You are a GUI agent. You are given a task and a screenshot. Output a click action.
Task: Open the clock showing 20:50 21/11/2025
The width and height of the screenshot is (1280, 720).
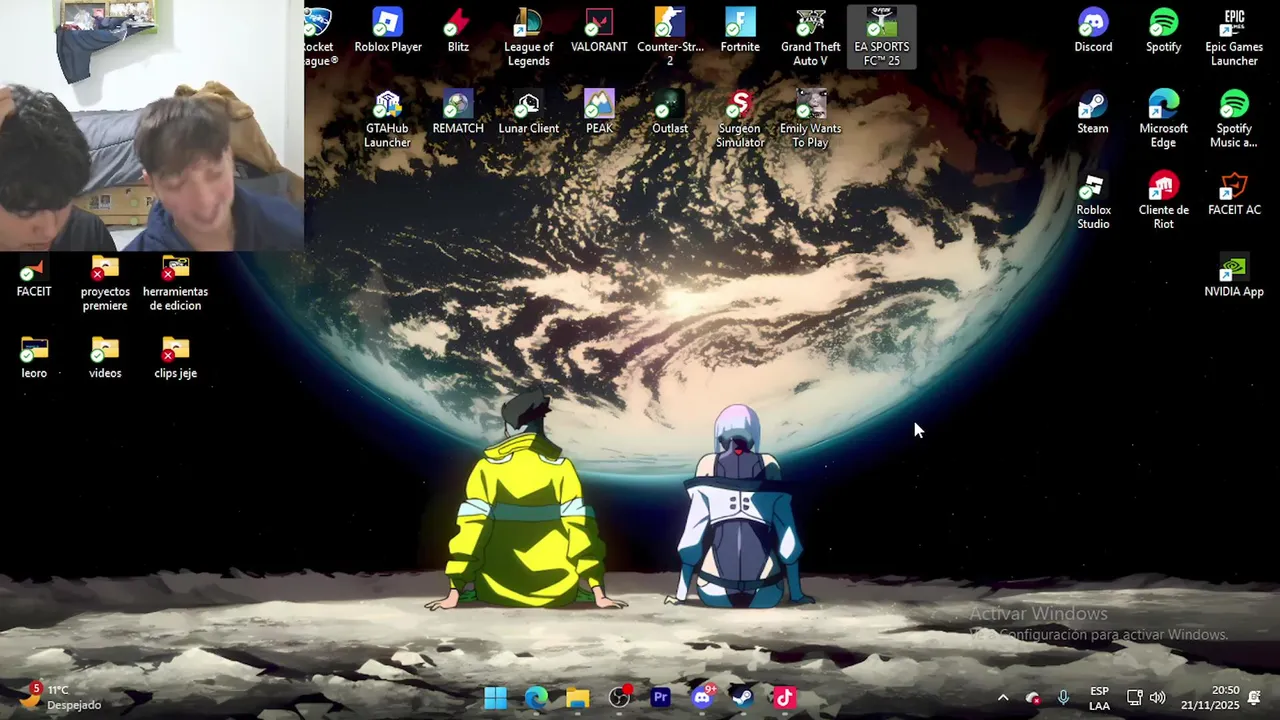click(1209, 697)
